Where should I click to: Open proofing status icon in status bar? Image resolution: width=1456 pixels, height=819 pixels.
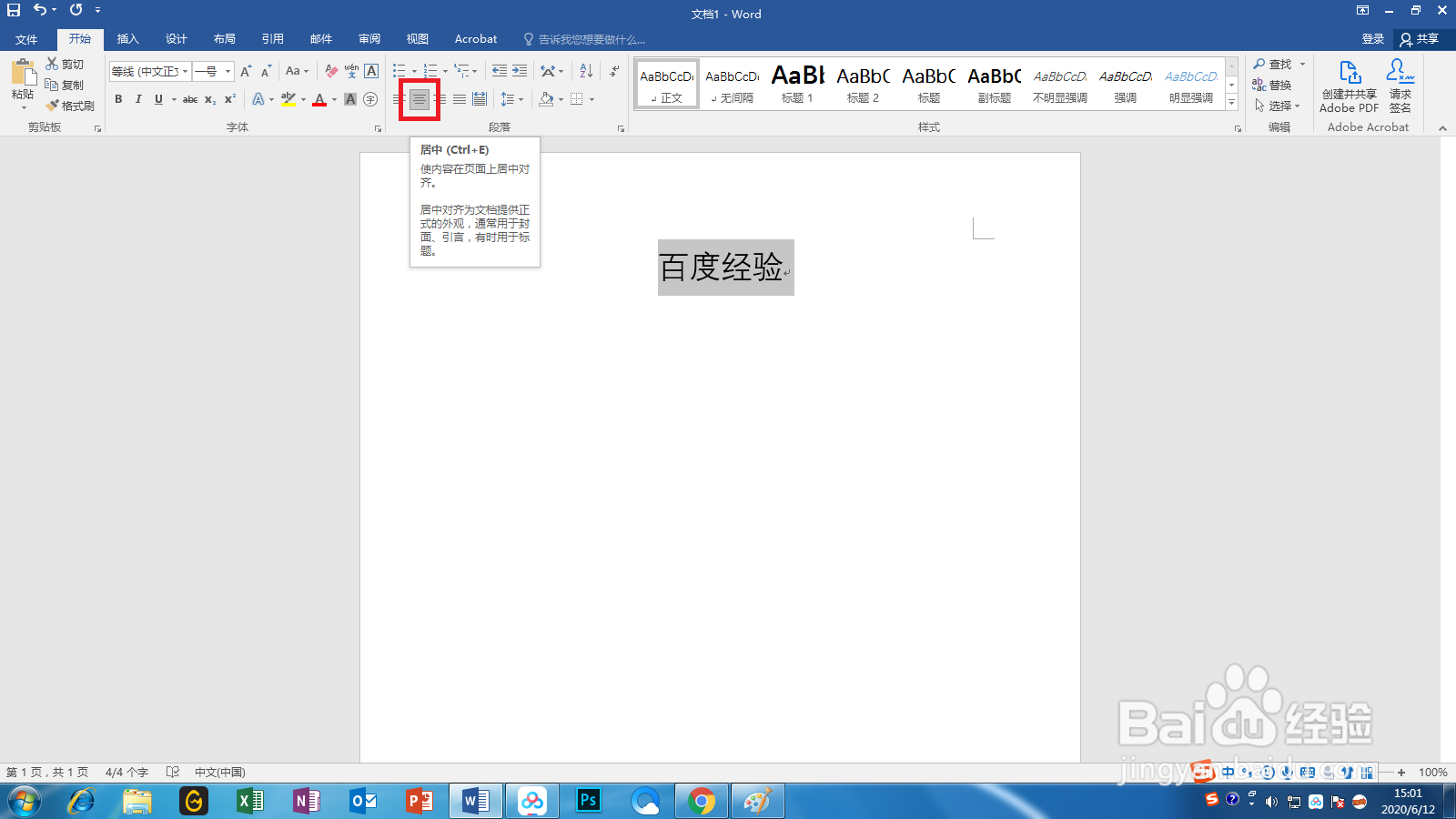click(173, 772)
